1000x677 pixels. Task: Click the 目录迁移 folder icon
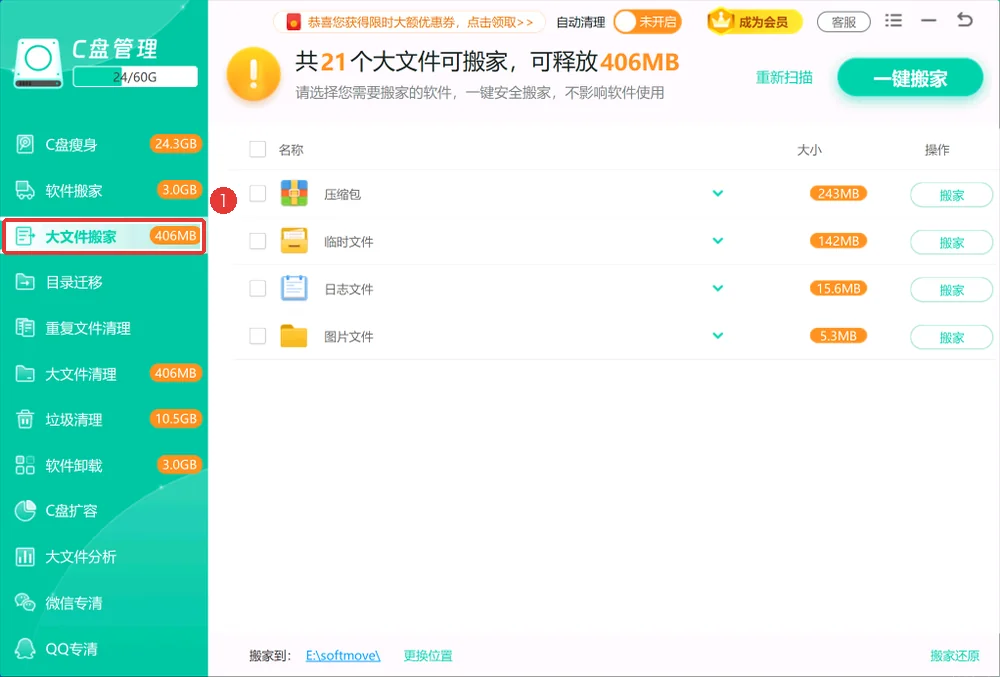(25, 282)
